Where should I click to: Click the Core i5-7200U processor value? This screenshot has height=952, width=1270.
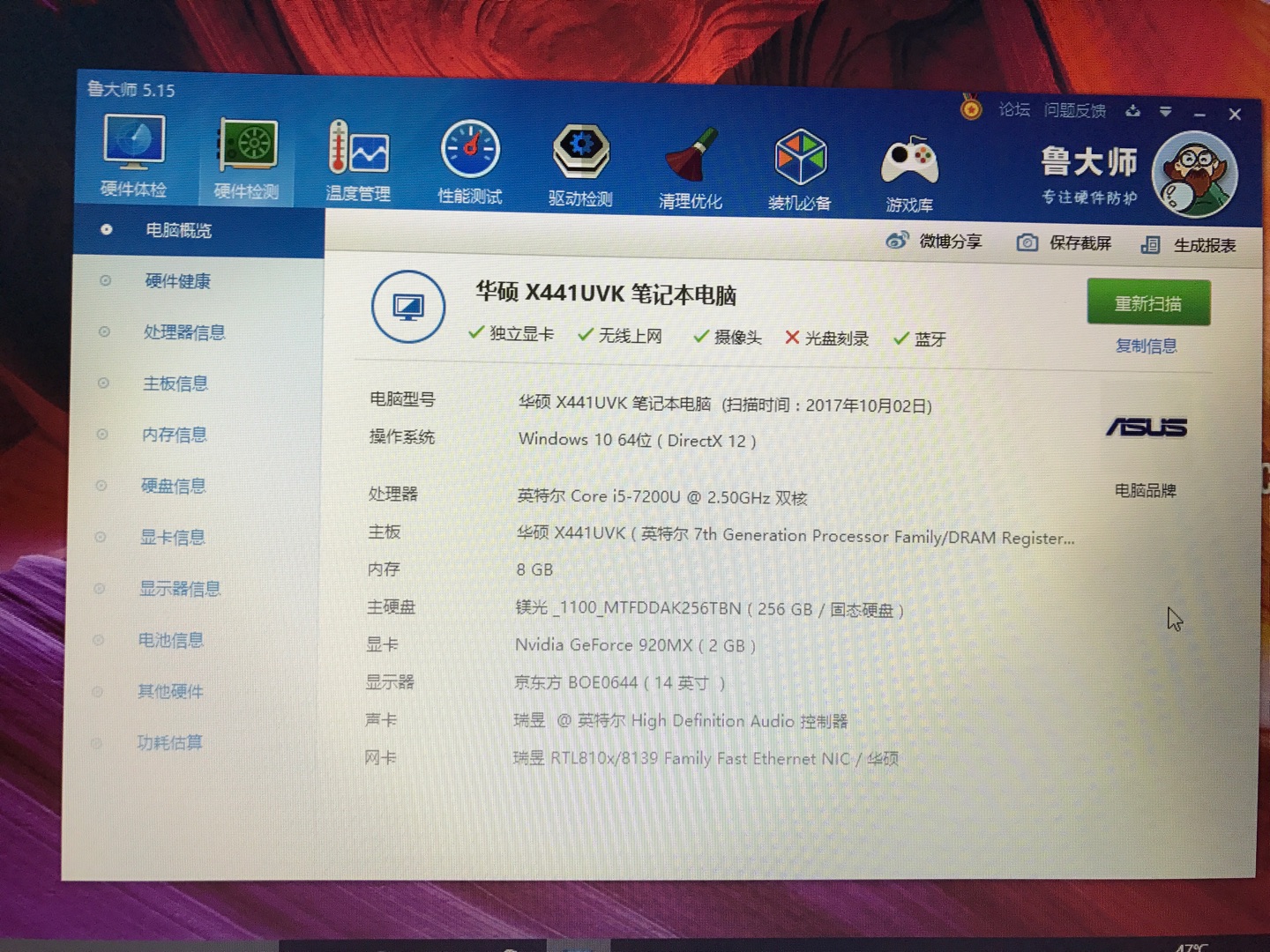[x=661, y=497]
